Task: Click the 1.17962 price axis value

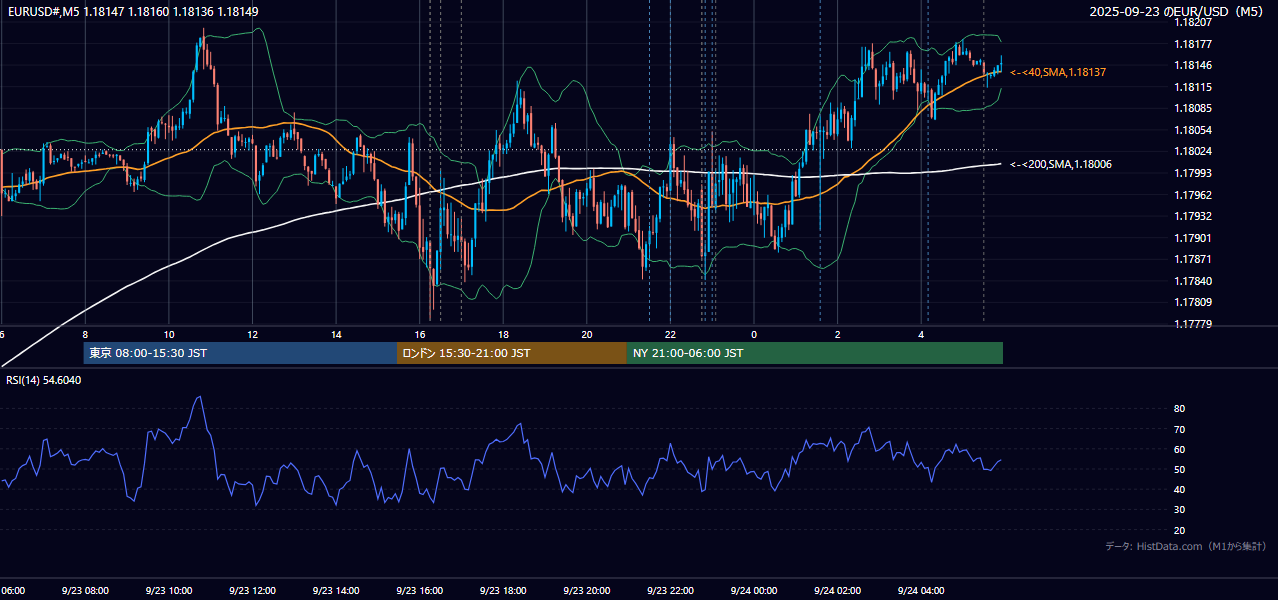Action: coord(1194,195)
